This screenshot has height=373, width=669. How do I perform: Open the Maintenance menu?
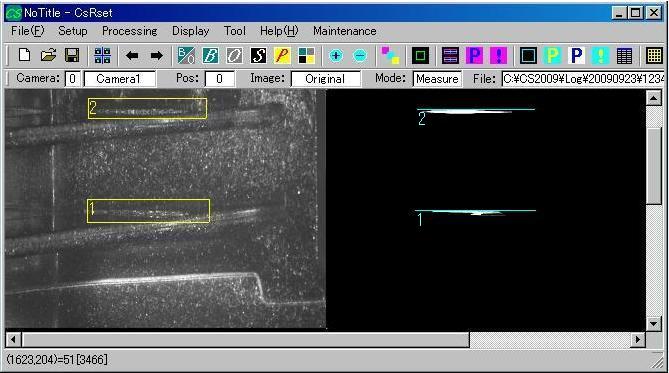[345, 31]
